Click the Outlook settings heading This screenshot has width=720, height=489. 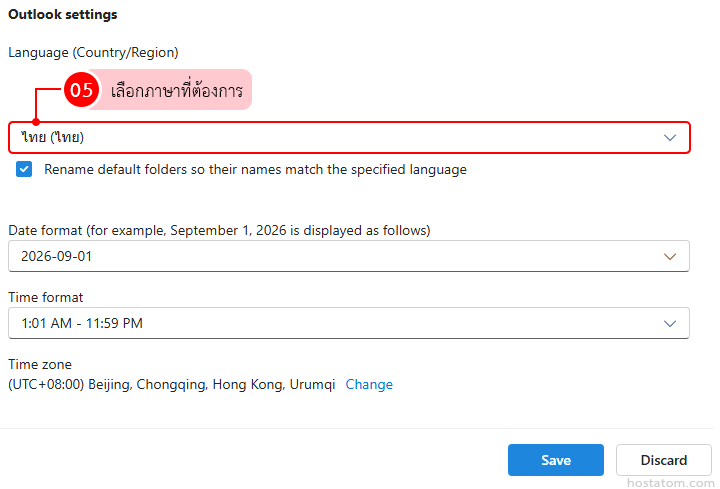[x=63, y=14]
